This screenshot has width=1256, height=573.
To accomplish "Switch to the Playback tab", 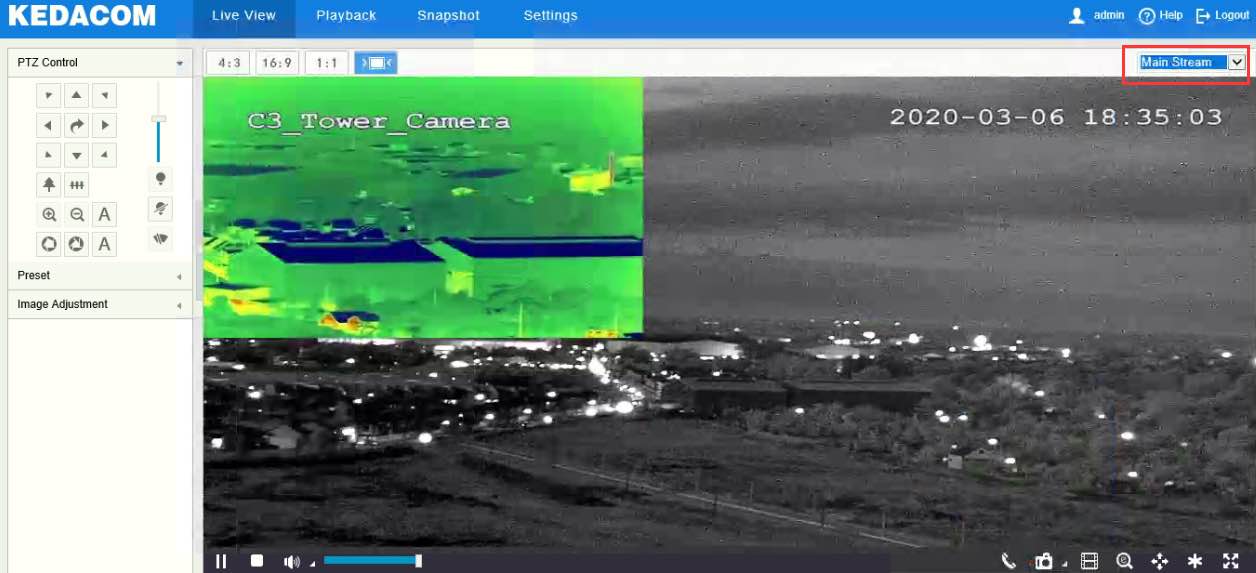I will [x=346, y=16].
